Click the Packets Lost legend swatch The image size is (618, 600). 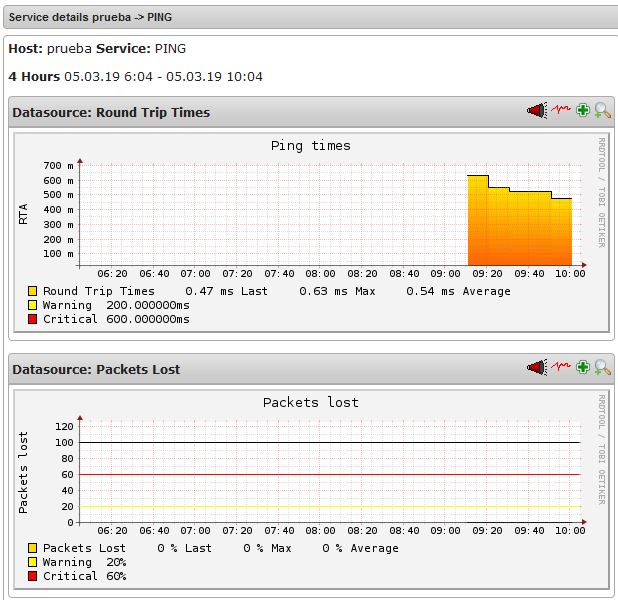coord(33,548)
